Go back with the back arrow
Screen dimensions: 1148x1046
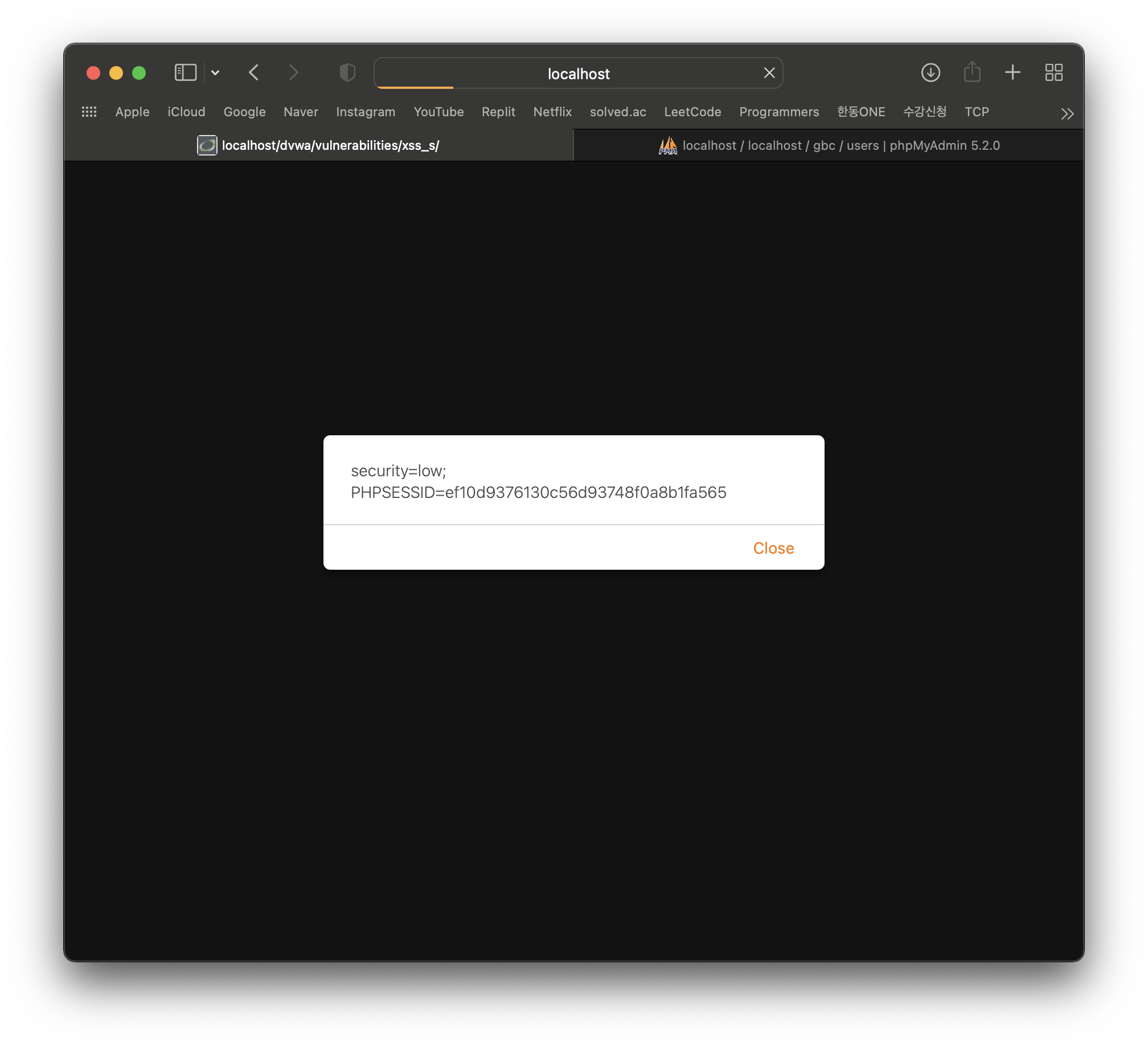254,72
